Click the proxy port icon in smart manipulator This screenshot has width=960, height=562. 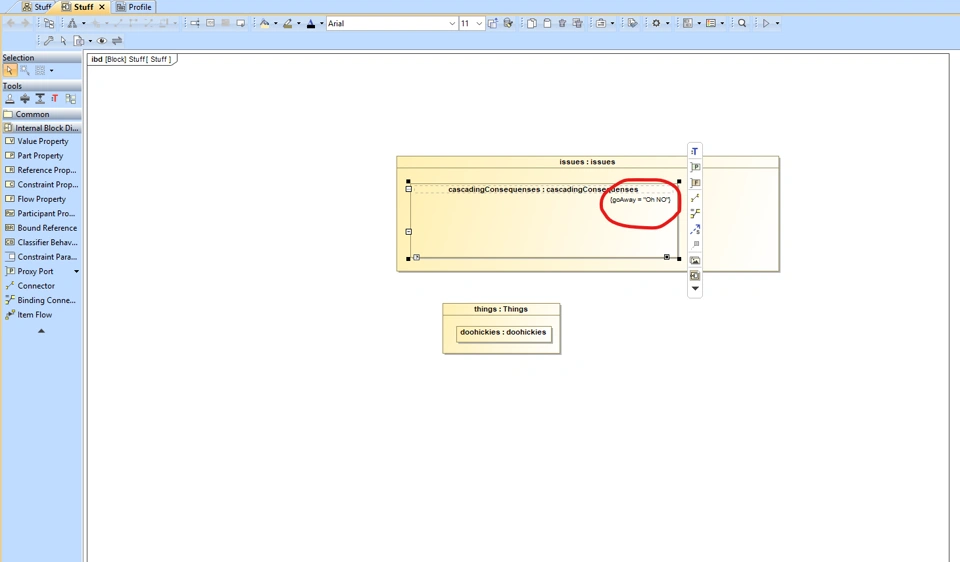tap(695, 167)
